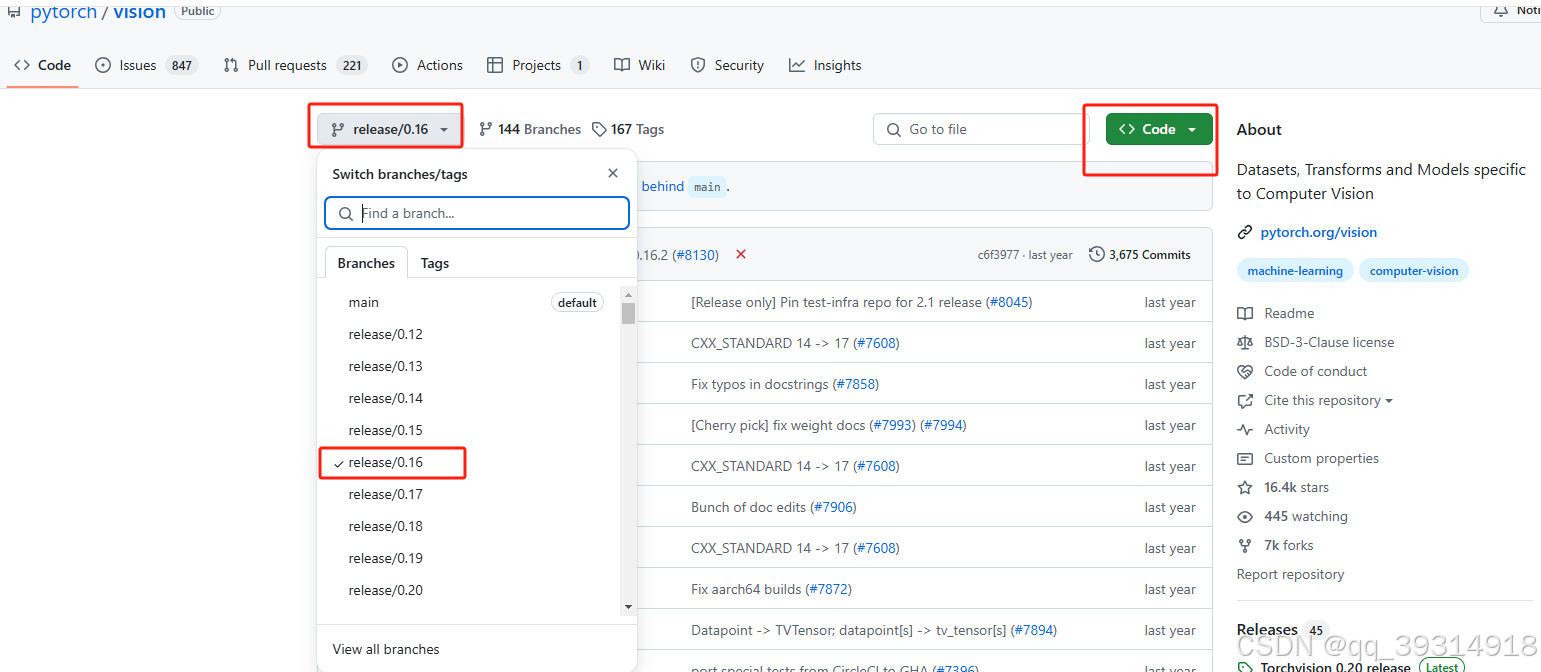Select the Branches tab in popup
The height and width of the screenshot is (672, 1541).
point(366,263)
